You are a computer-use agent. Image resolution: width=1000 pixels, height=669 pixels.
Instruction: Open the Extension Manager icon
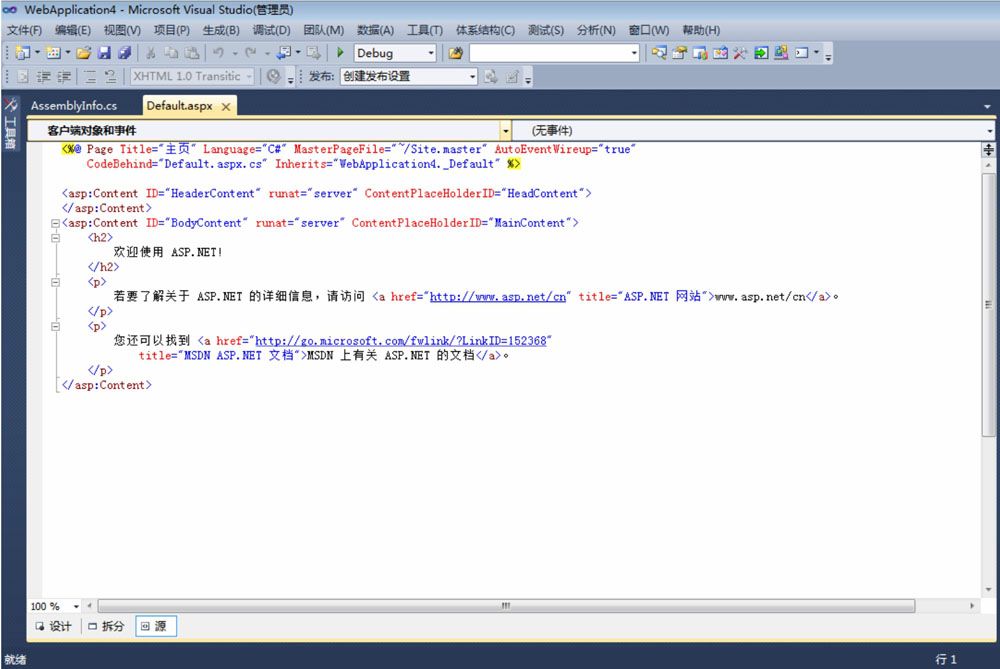[781, 53]
